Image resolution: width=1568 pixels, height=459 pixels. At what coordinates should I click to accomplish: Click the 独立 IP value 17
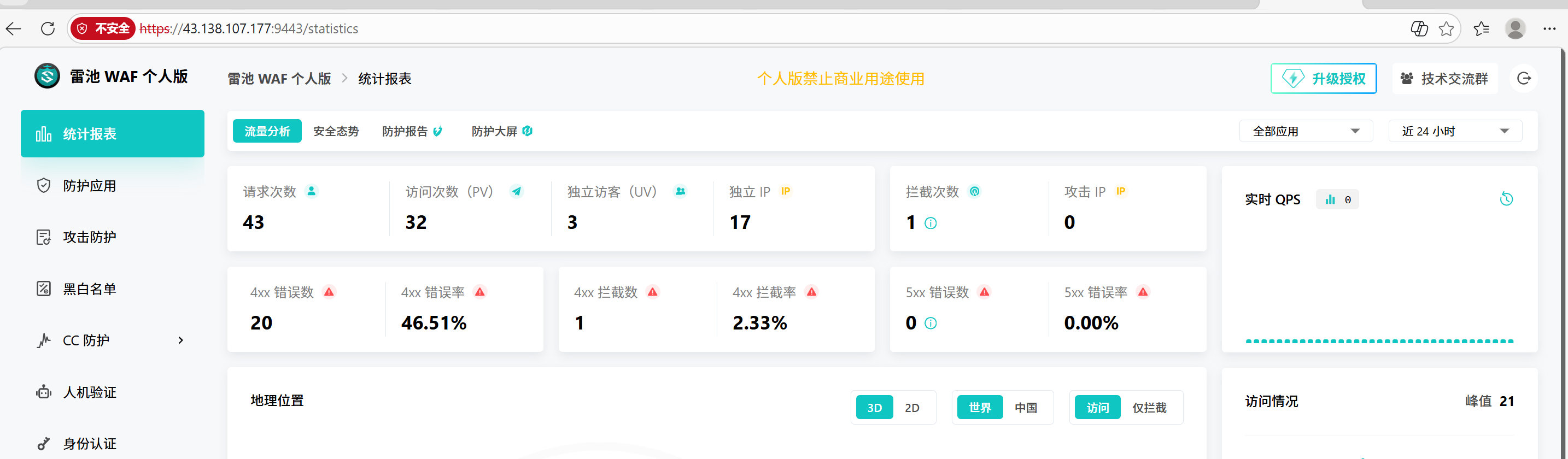point(740,222)
